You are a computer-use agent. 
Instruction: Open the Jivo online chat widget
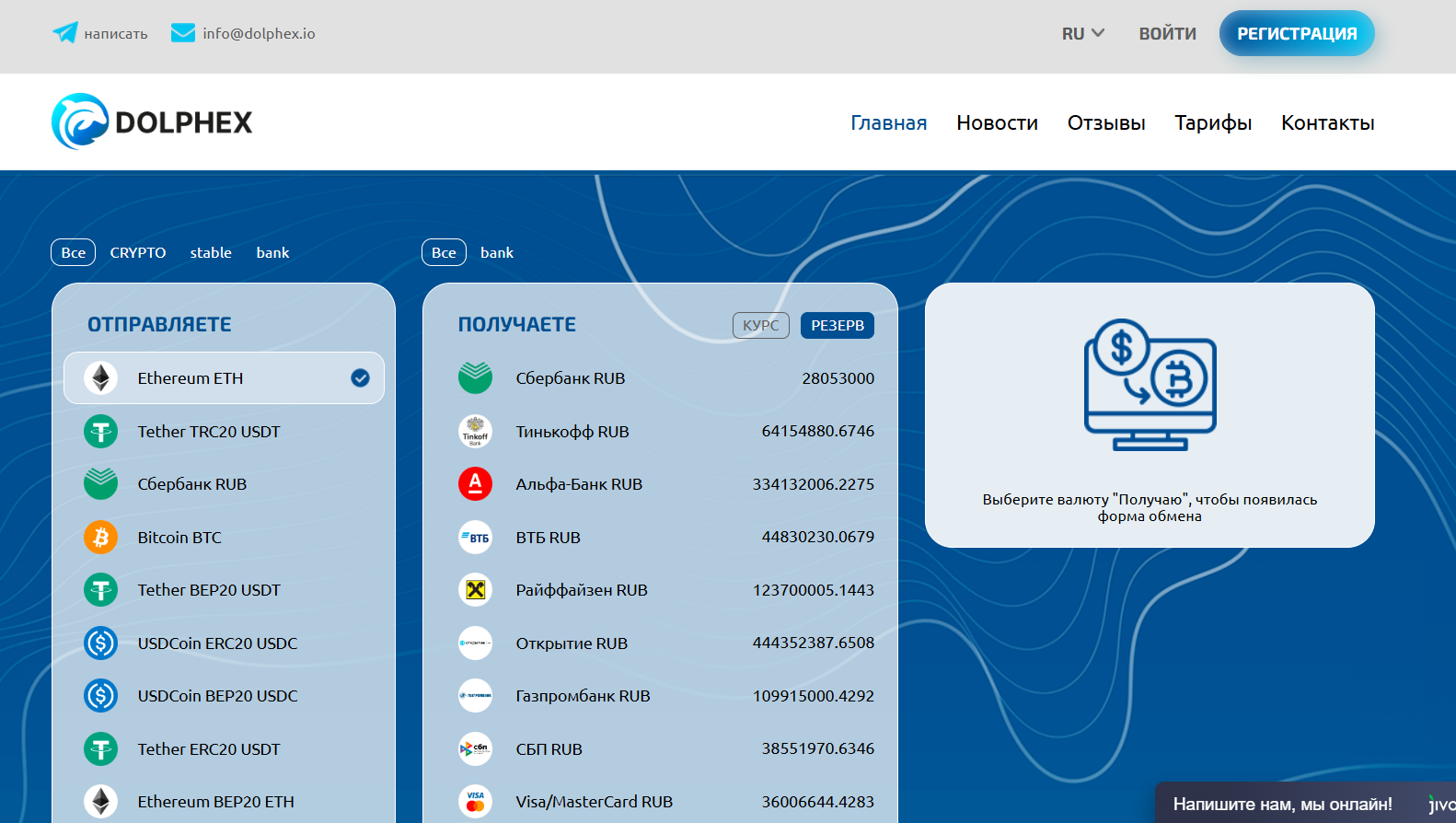pyautogui.click(x=1305, y=803)
